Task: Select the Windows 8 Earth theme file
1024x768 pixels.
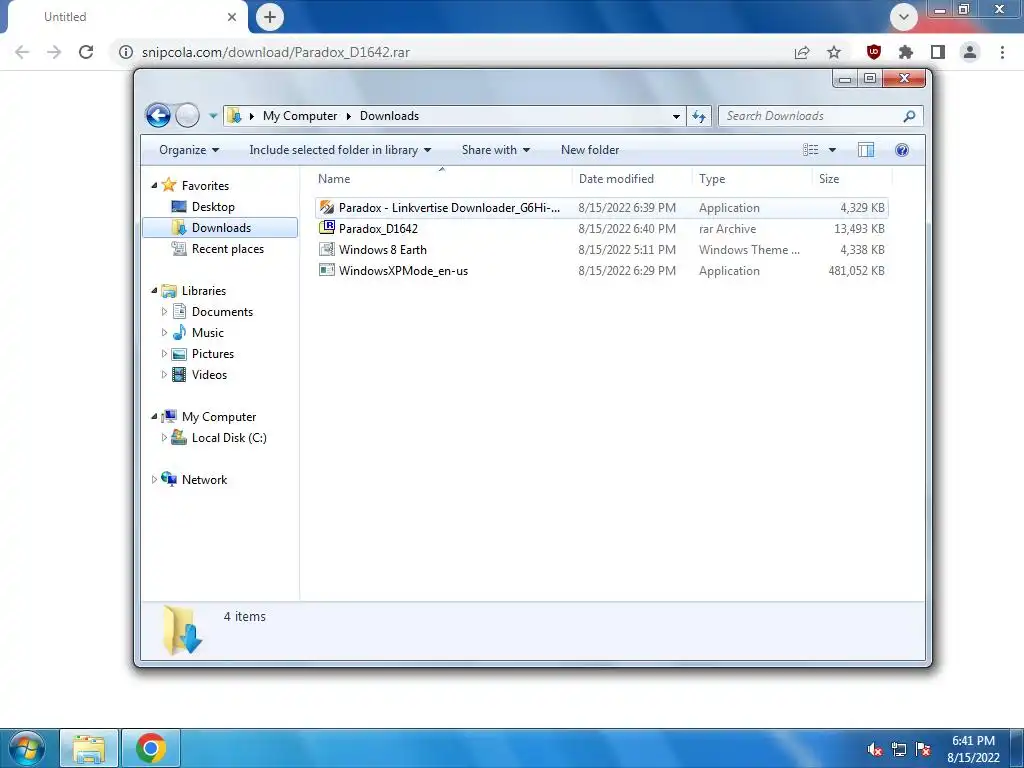Action: (601, 249)
